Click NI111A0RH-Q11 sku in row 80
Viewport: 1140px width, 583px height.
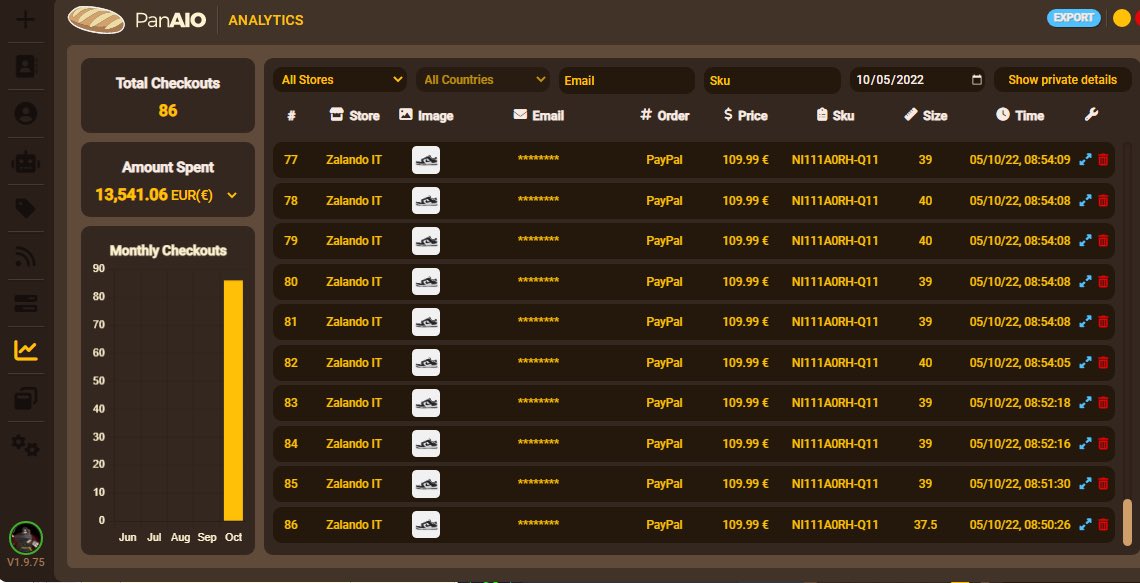[x=835, y=281]
